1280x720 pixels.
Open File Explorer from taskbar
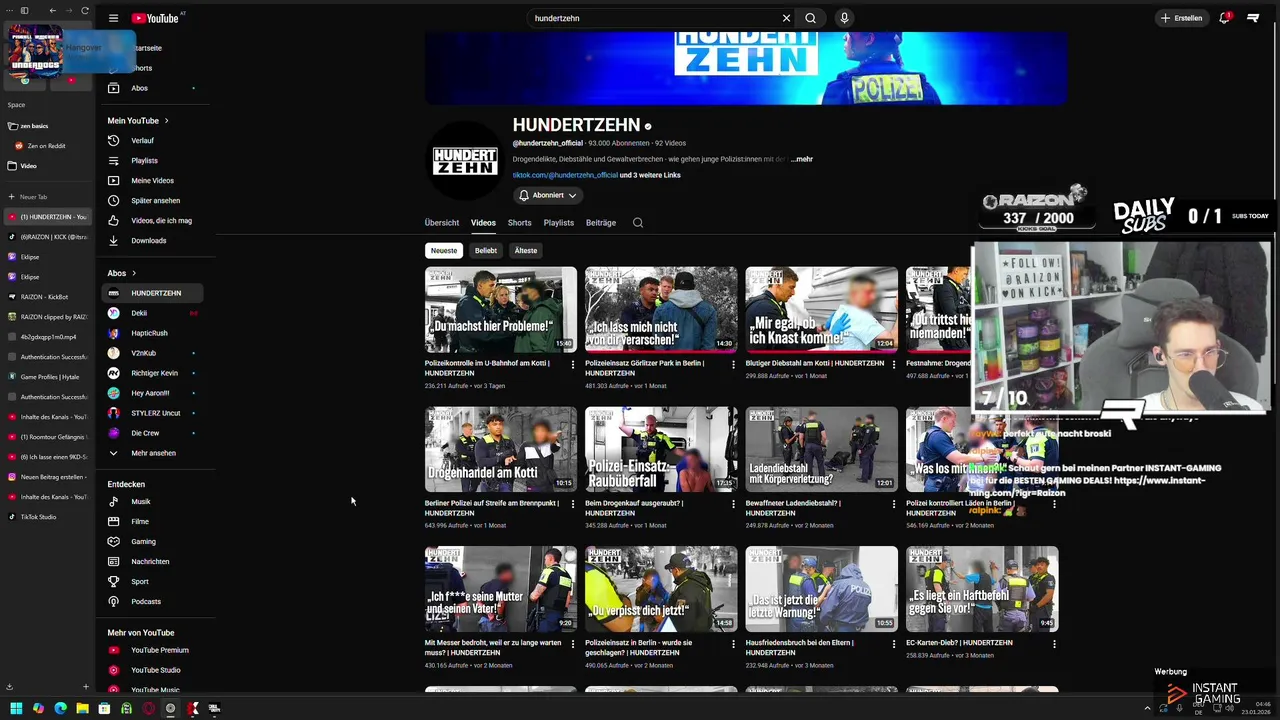pos(82,708)
